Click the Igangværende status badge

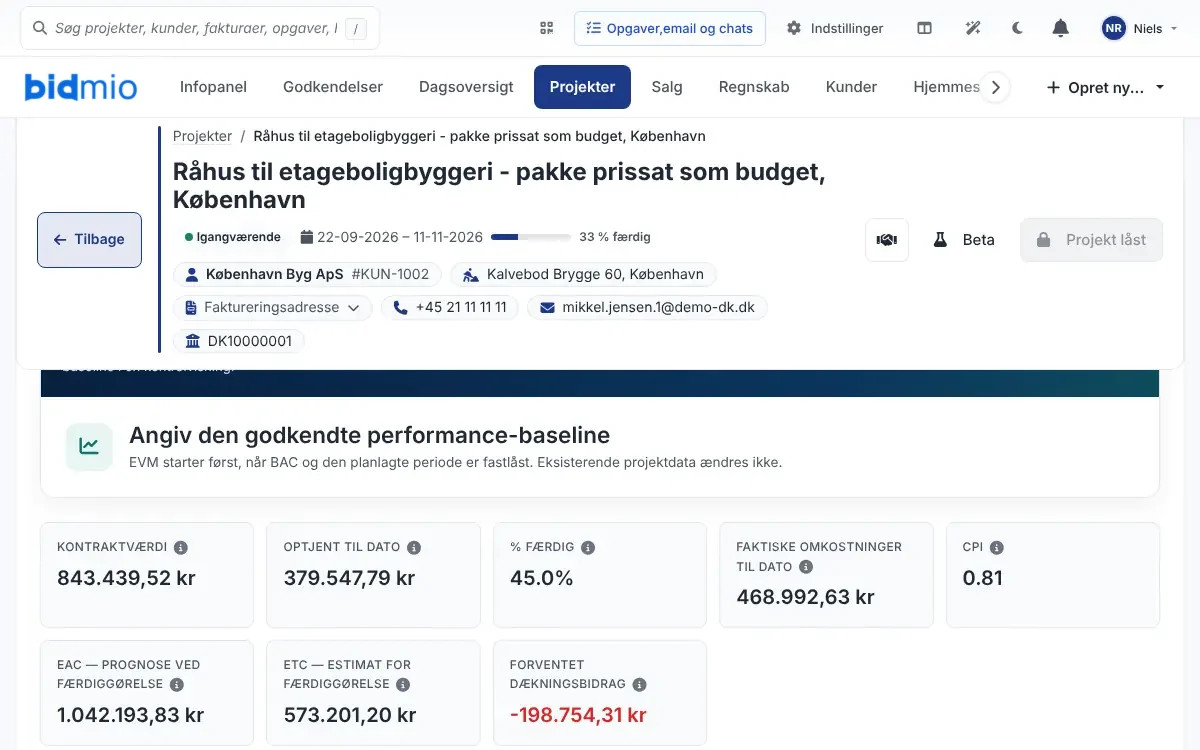pyautogui.click(x=233, y=237)
